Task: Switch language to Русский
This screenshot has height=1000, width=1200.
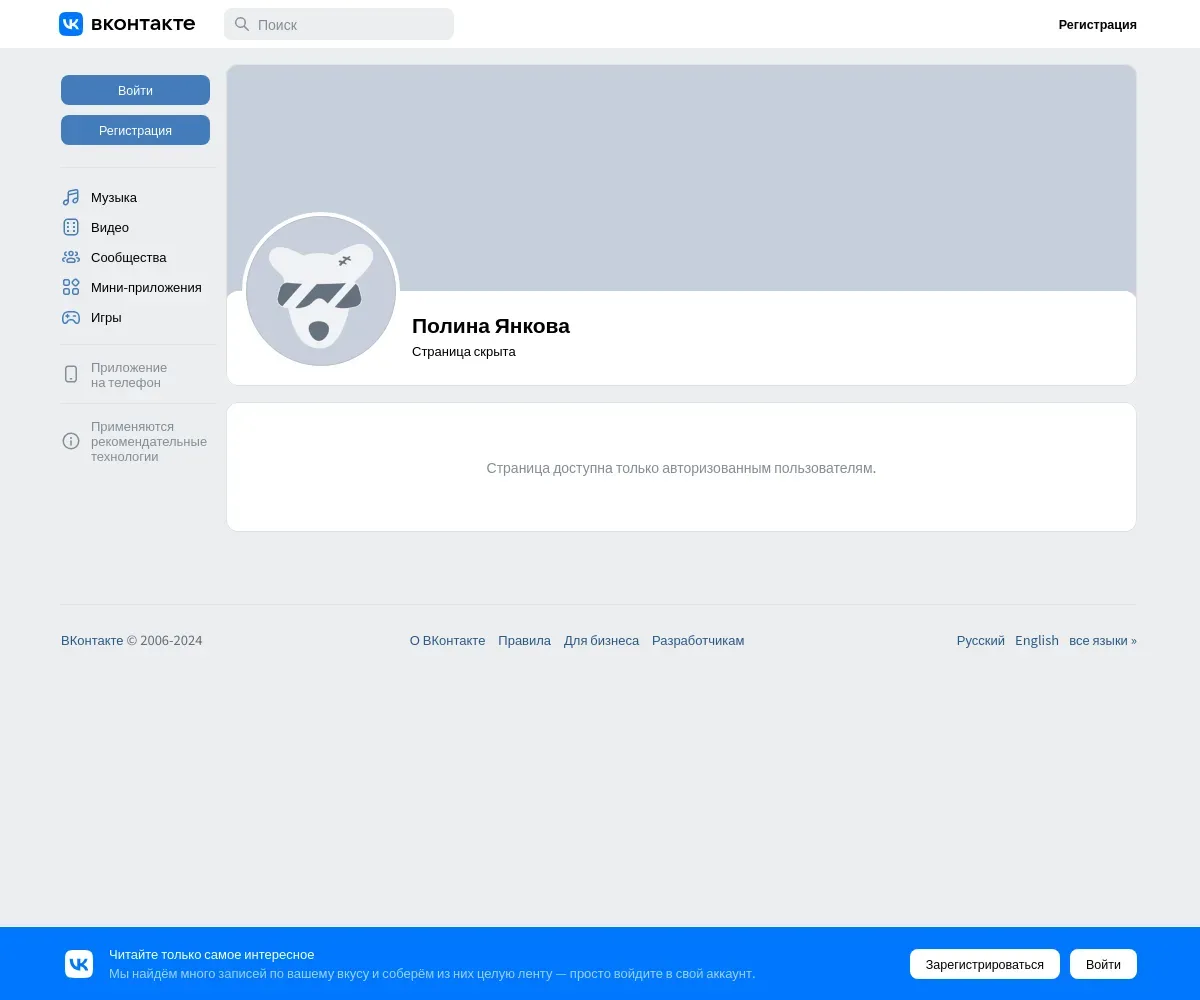Action: pos(981,641)
